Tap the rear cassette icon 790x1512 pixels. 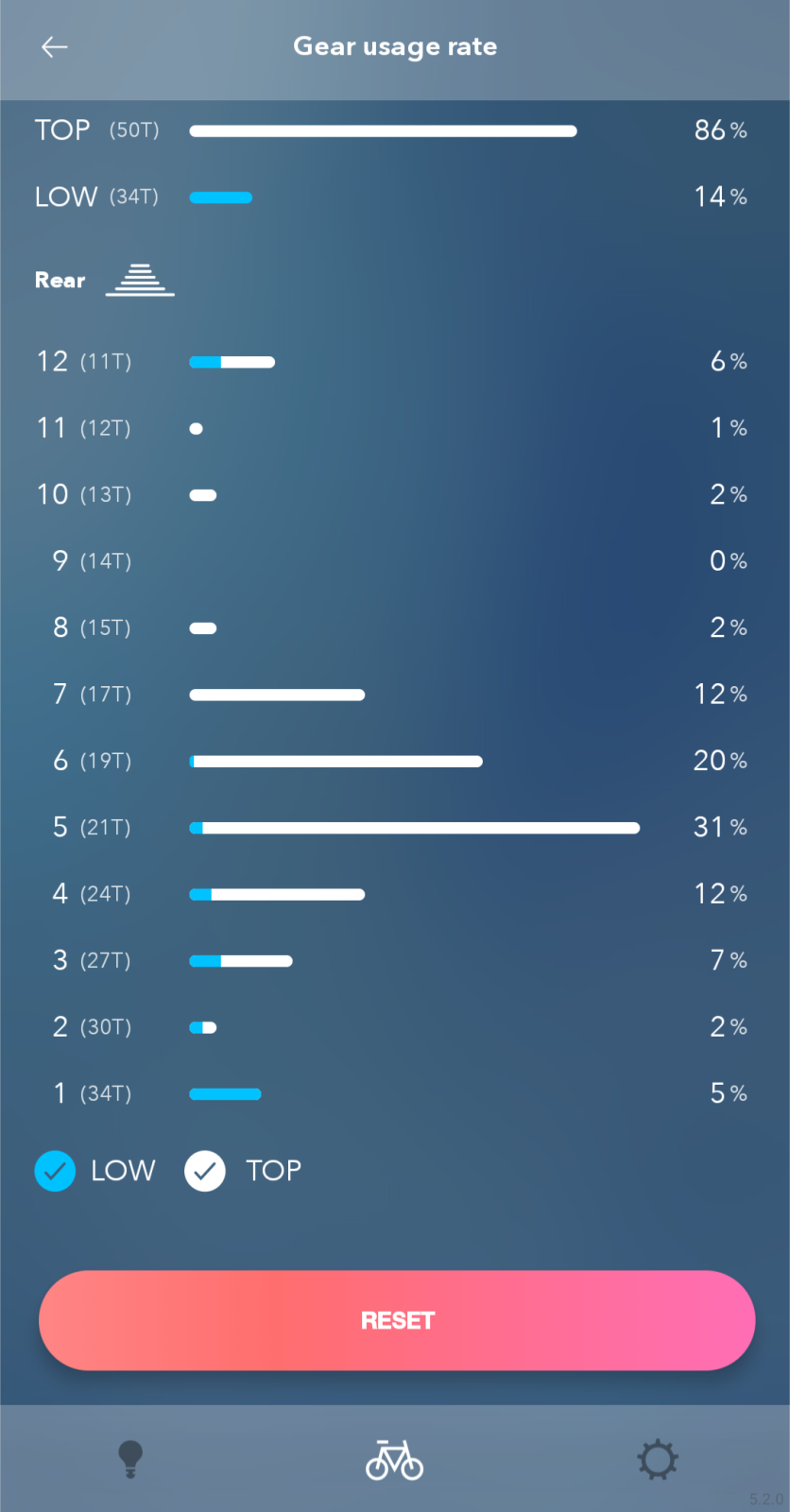[140, 280]
